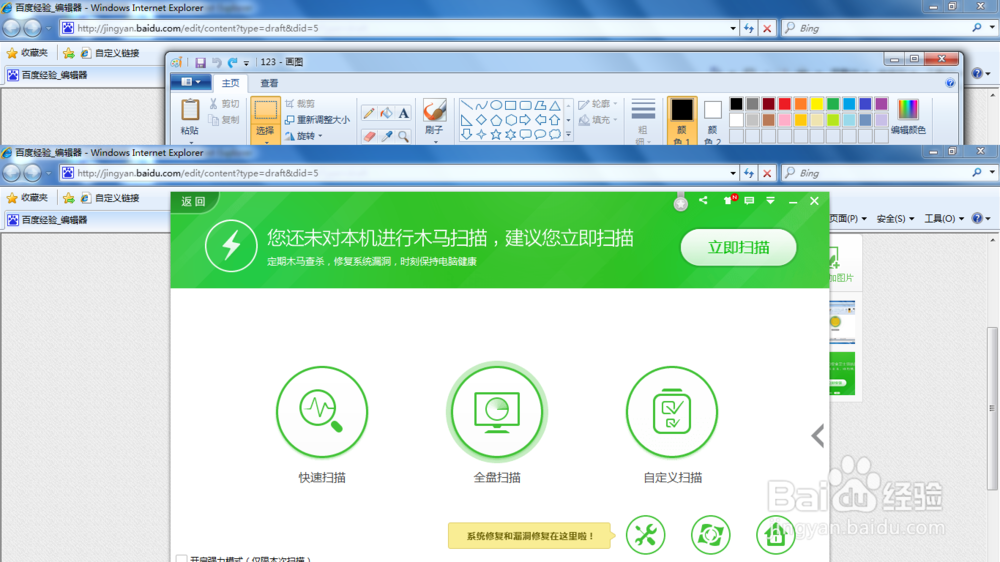Click 返回 to go back
Screen dimensions: 1000x562
pos(193,202)
